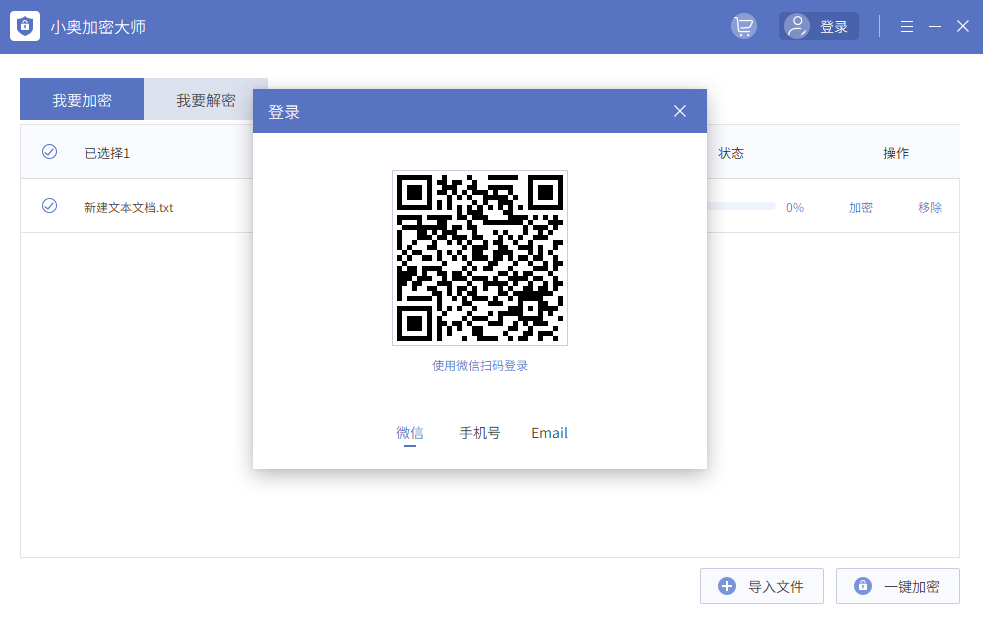The height and width of the screenshot is (621, 983).
Task: Select the 手机号 login method
Action: pyautogui.click(x=480, y=433)
